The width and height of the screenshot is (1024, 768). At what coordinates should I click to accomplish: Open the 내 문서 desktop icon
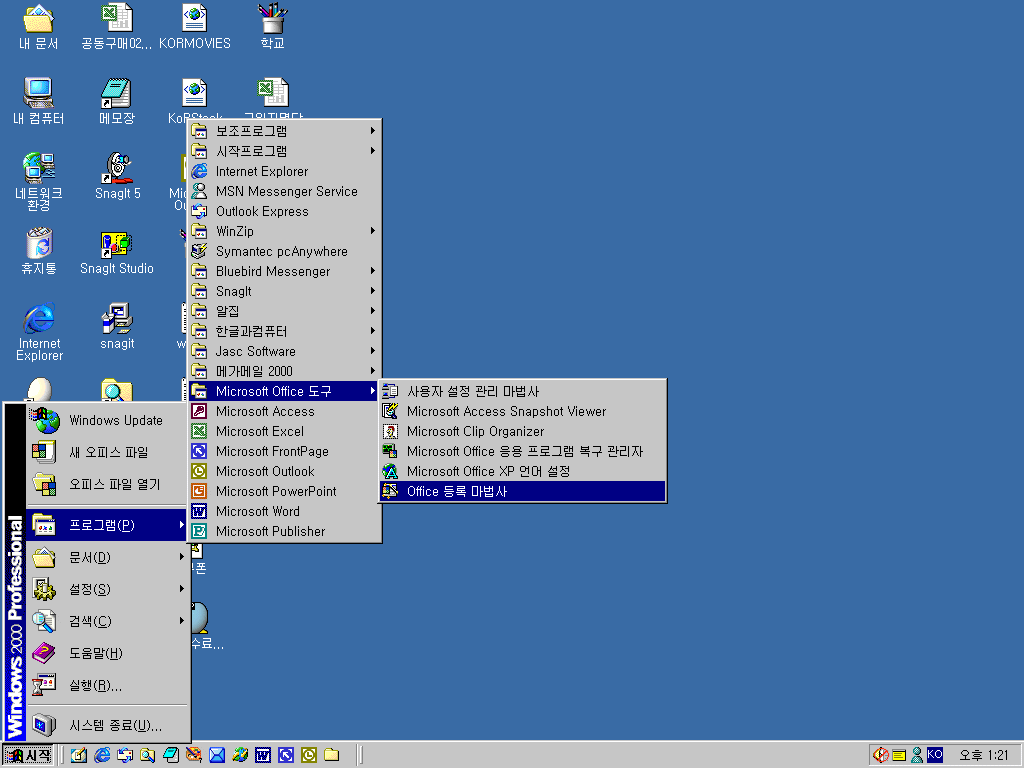39,27
